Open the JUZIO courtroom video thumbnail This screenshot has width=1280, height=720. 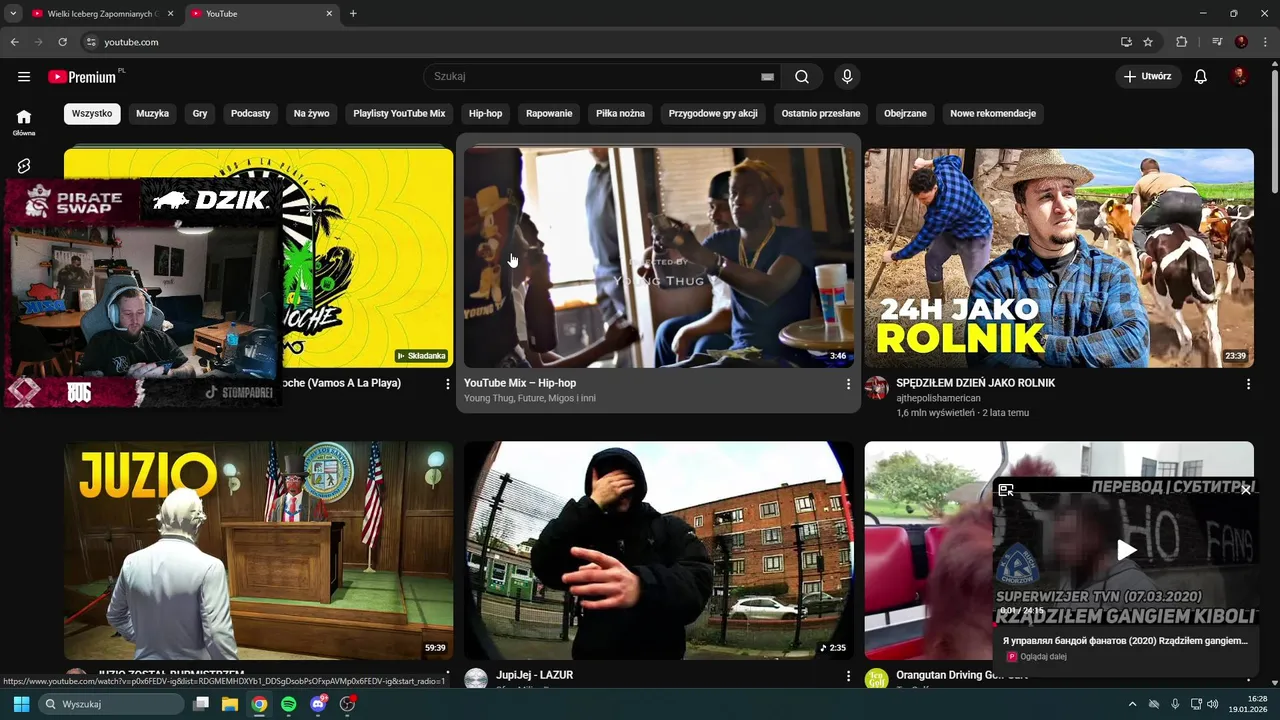pyautogui.click(x=258, y=551)
